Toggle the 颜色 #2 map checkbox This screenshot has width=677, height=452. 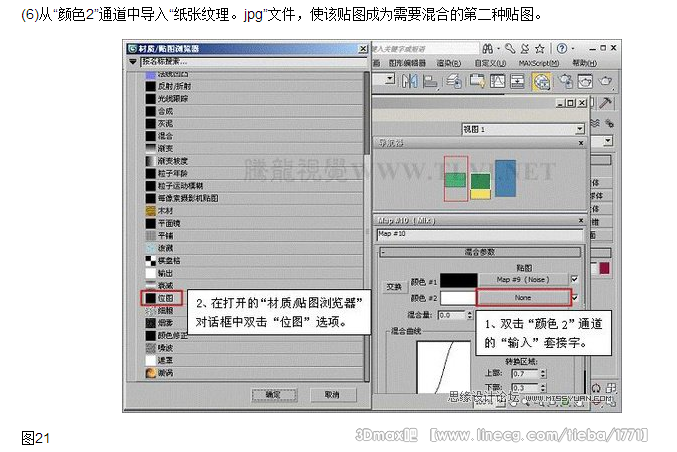click(574, 297)
